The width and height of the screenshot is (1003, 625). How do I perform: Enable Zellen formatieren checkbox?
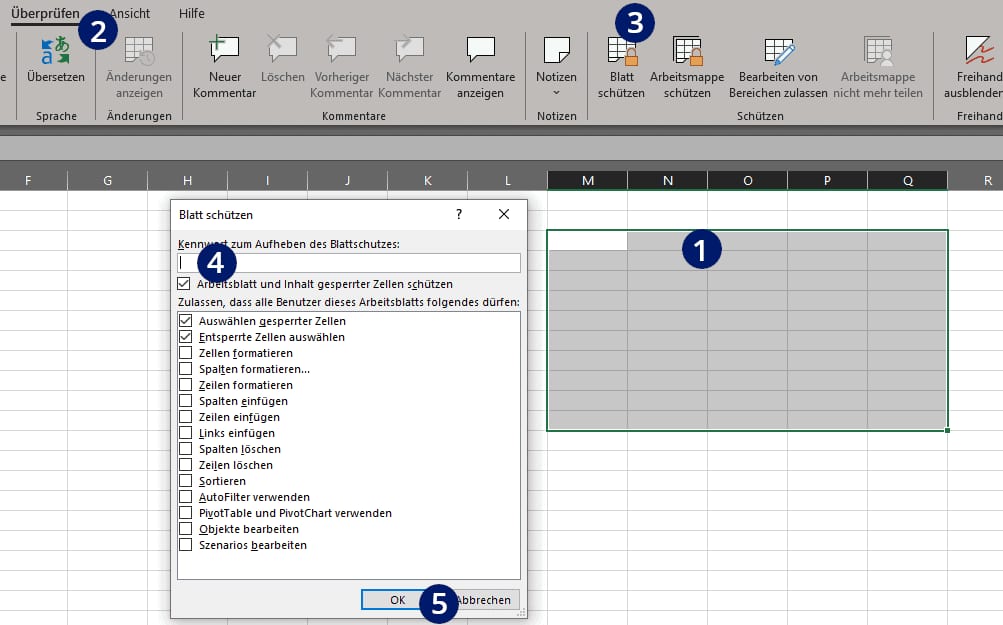tap(186, 352)
